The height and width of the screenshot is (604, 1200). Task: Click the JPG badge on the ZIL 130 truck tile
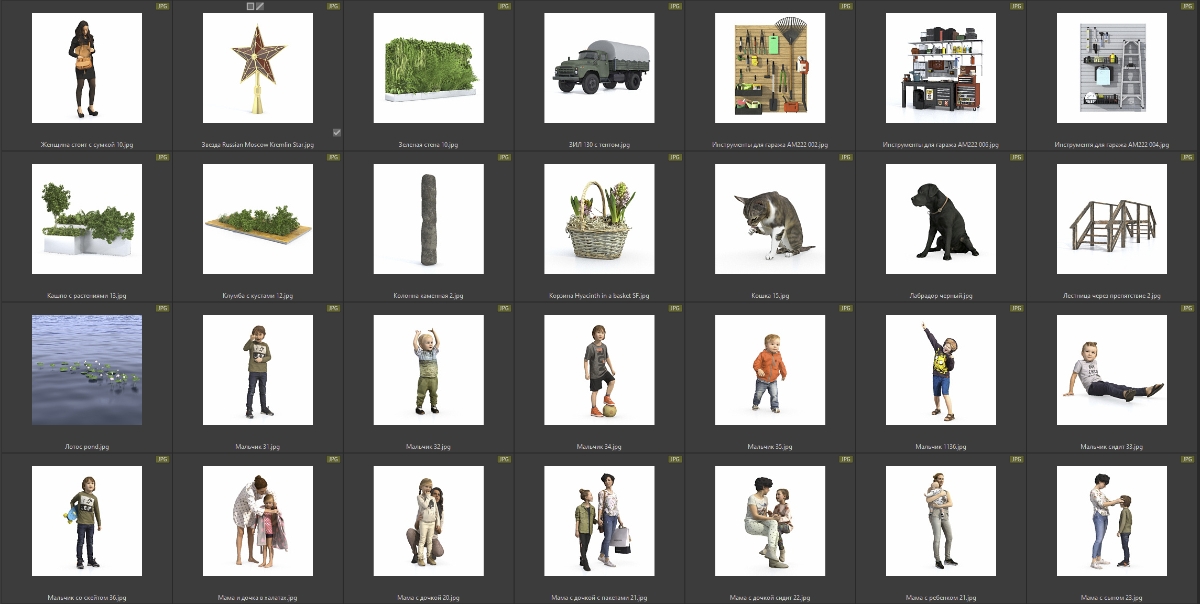[x=675, y=6]
